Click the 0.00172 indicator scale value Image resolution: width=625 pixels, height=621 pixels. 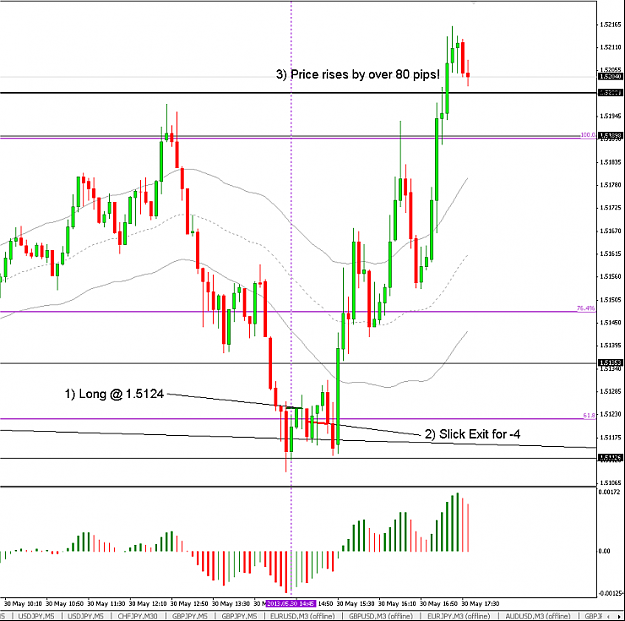tap(609, 492)
